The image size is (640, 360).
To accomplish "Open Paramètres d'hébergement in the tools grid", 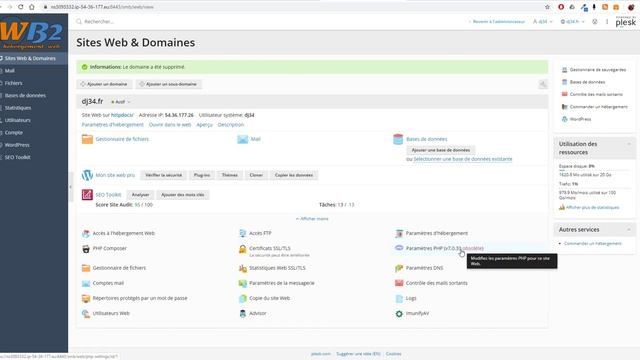I will (x=437, y=233).
